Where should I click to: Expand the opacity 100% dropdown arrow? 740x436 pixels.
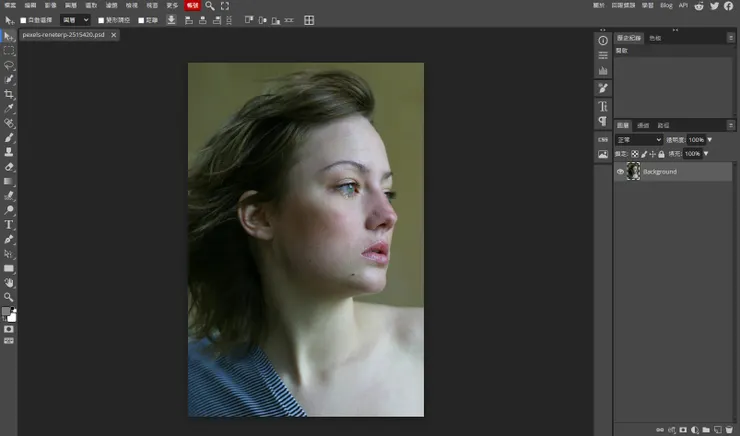[707, 140]
